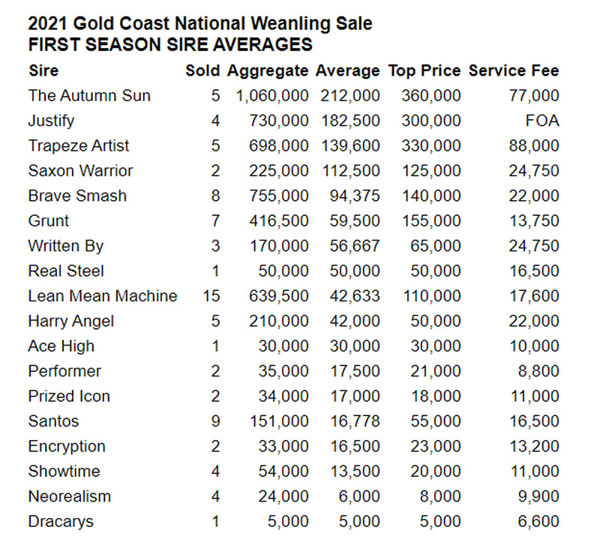
Task: Click the Aggregate column header
Action: point(267,71)
